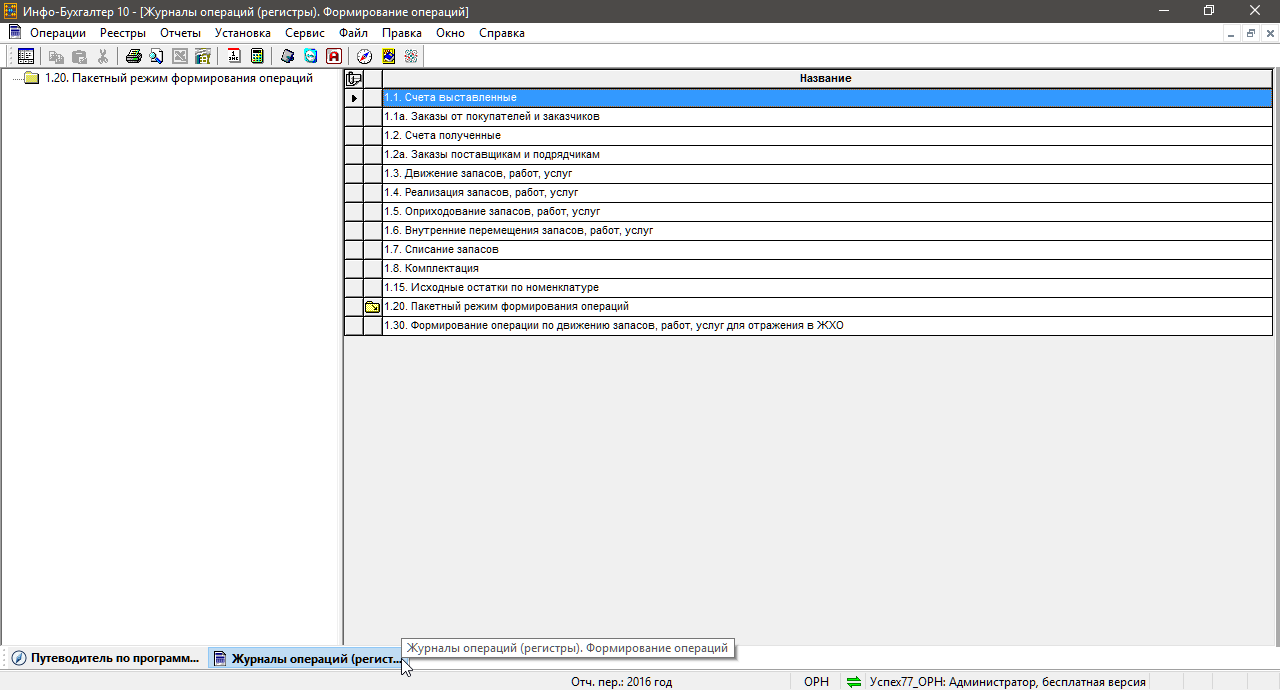
Task: Click the printer icon in the toolbar
Action: point(133,57)
